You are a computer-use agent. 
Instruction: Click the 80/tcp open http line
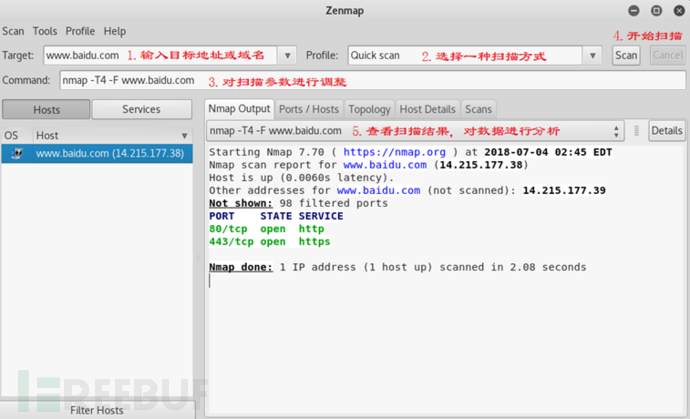coord(267,229)
